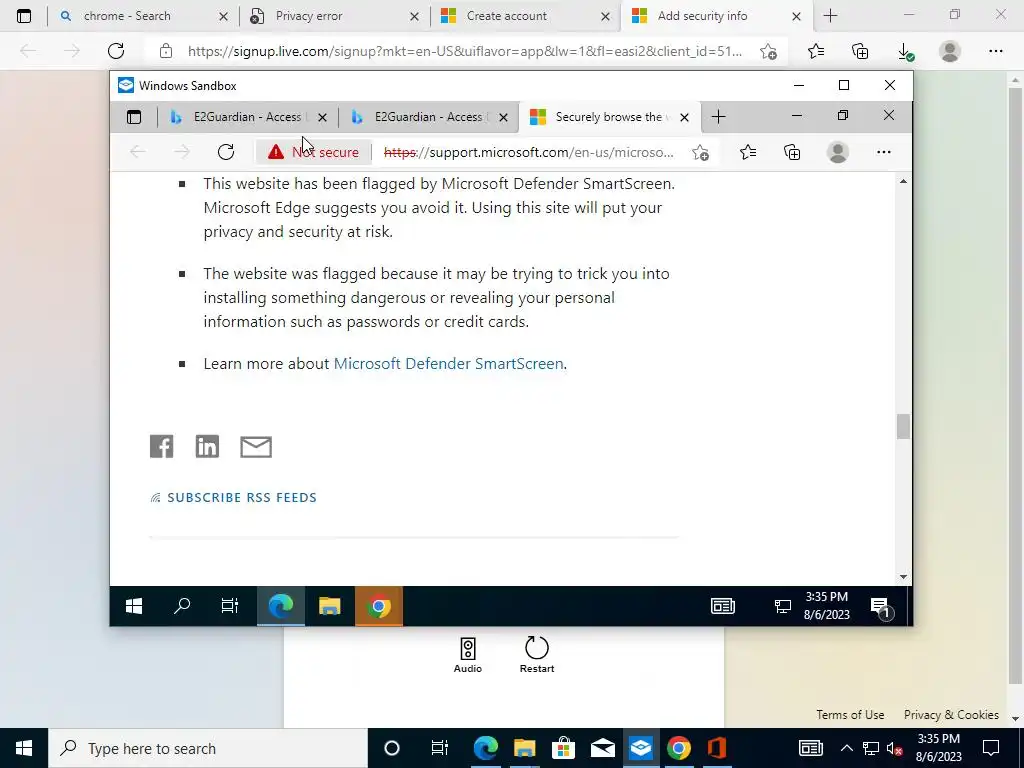Image resolution: width=1024 pixels, height=768 pixels.
Task: Open profile avatar in outer Edge
Action: click(950, 51)
